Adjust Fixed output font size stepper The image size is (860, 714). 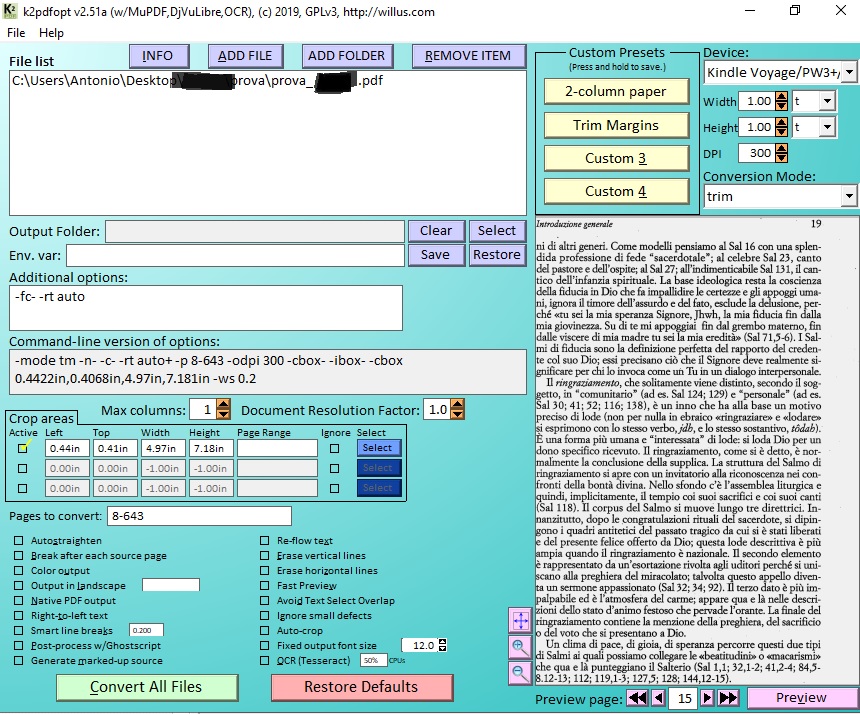point(443,645)
